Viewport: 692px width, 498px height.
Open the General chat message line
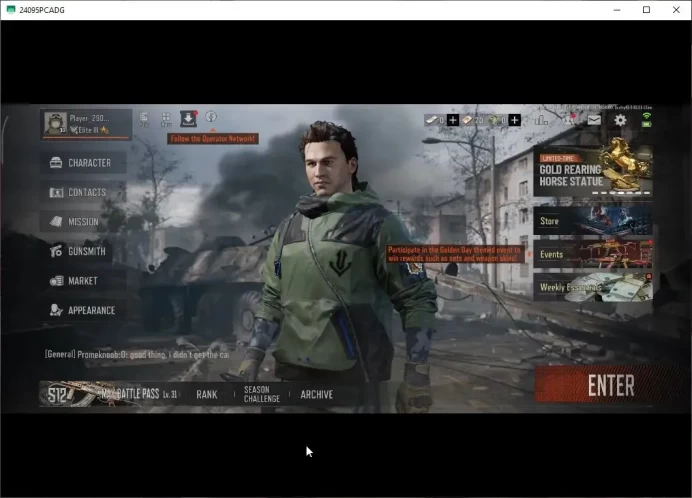click(x=137, y=355)
